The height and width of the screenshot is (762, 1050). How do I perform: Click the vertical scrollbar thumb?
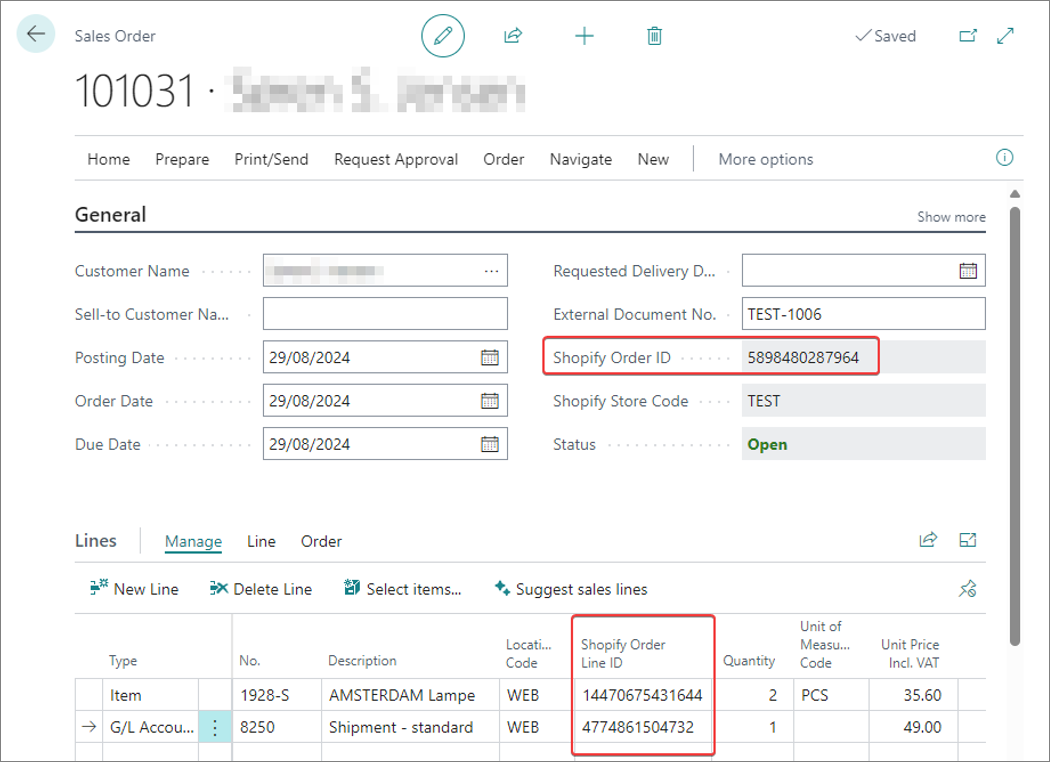(1015, 426)
